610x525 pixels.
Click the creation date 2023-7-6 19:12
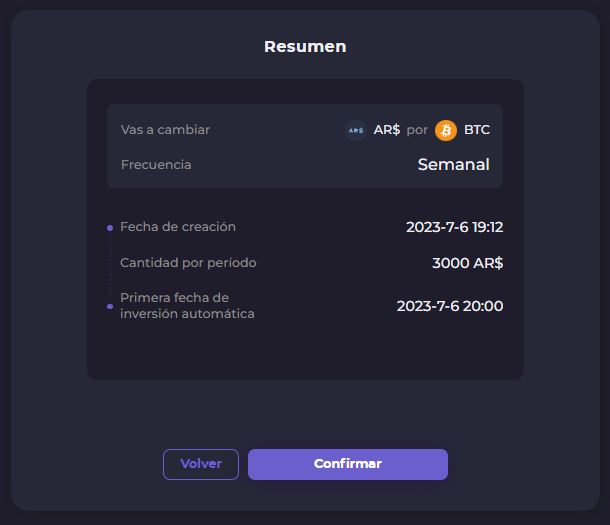[x=454, y=227]
